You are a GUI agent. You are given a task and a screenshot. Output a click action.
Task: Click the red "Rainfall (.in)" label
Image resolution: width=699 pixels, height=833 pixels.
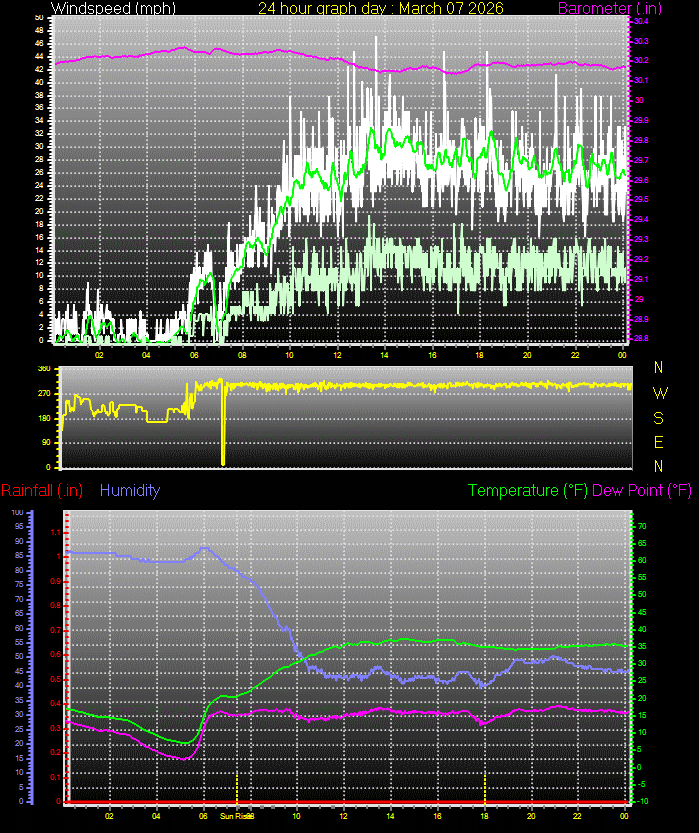tap(42, 490)
